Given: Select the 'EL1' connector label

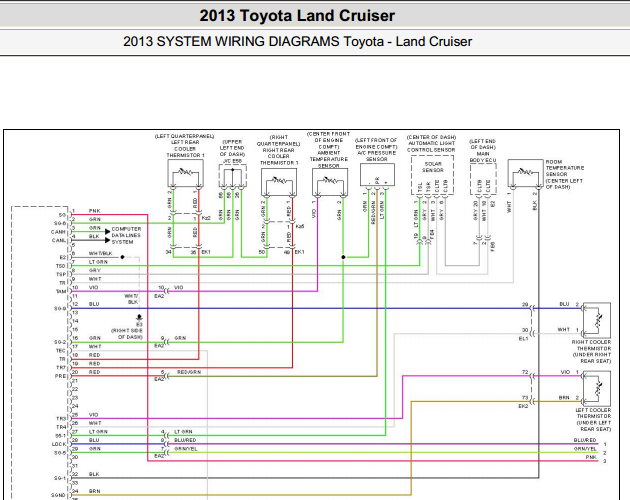Looking at the screenshot, I should 524,339.
